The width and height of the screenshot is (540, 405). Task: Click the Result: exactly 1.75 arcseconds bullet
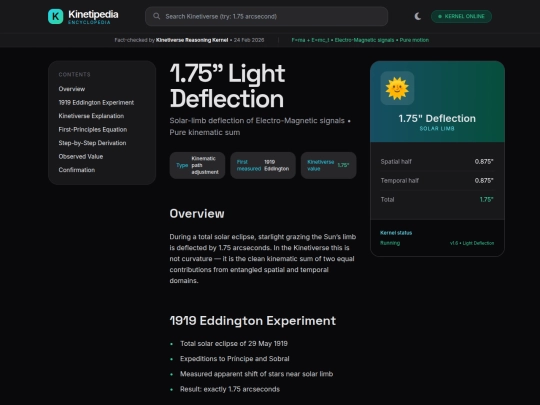[230, 389]
